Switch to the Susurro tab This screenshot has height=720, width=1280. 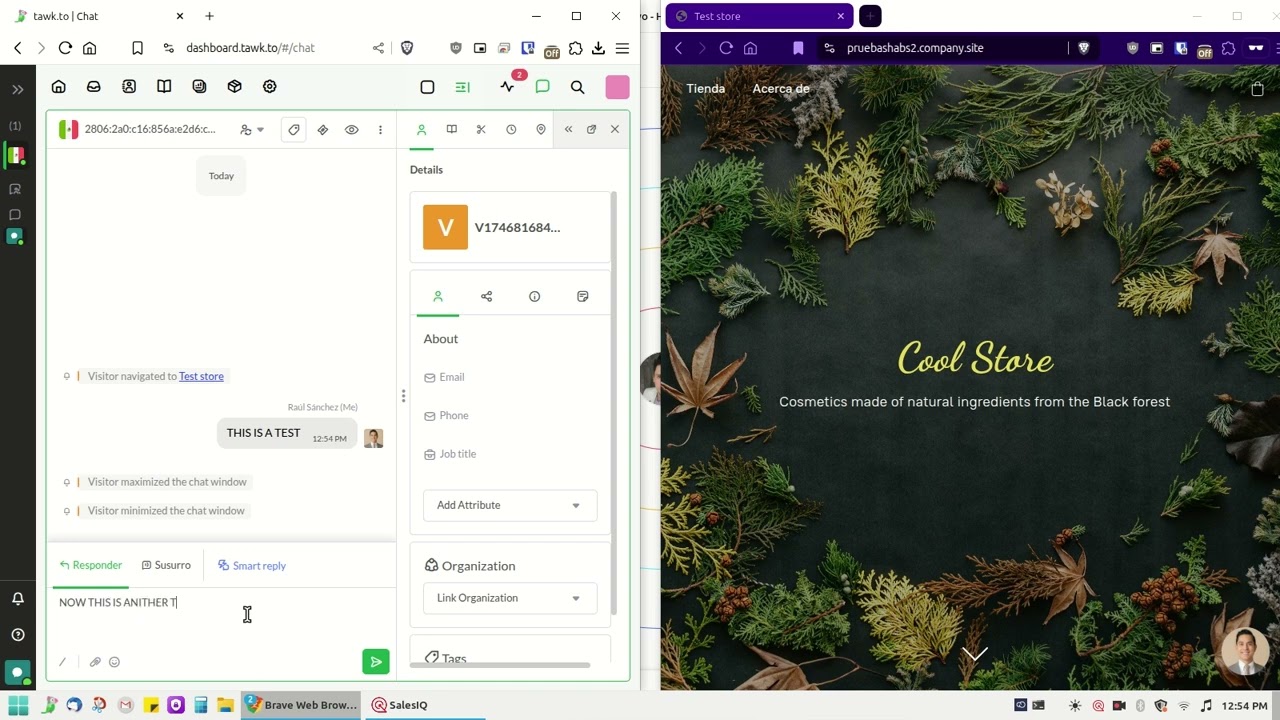coord(166,566)
